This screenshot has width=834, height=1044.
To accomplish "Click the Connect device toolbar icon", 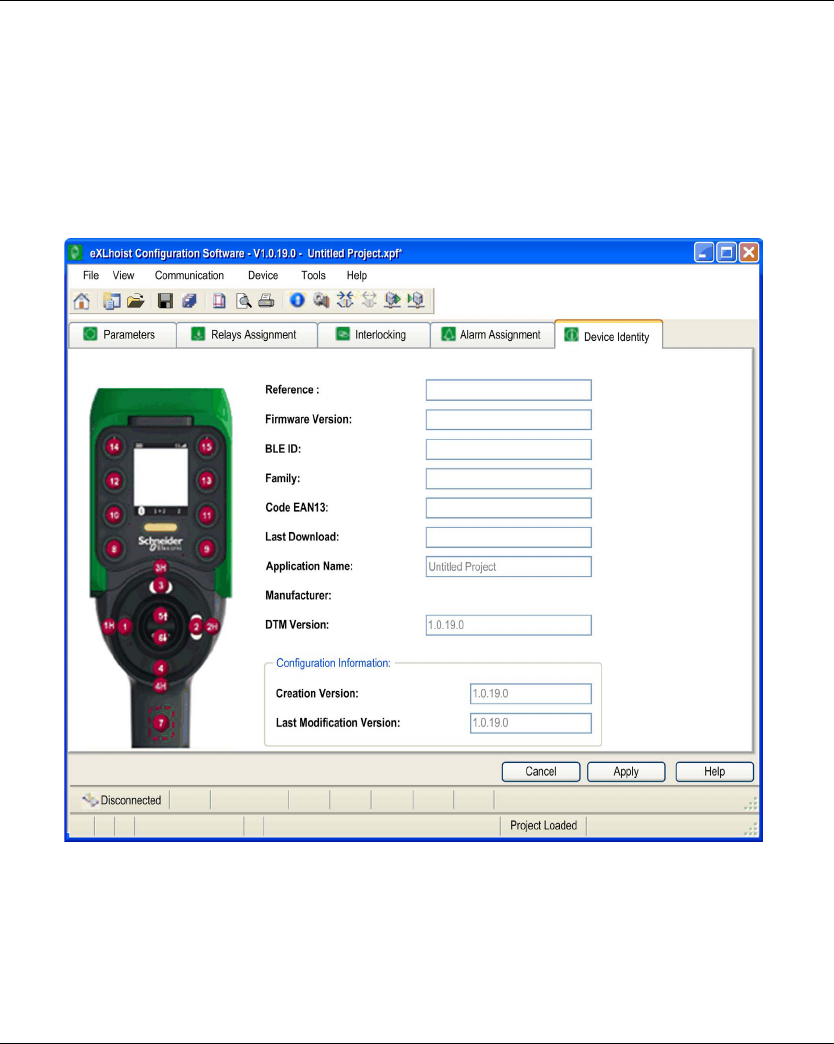I will point(345,300).
